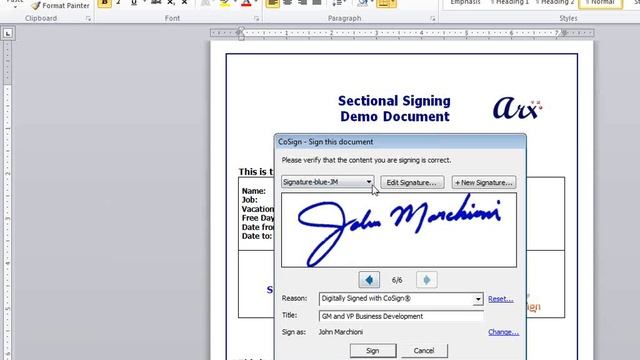Justify the paragraph text

coord(317,3)
